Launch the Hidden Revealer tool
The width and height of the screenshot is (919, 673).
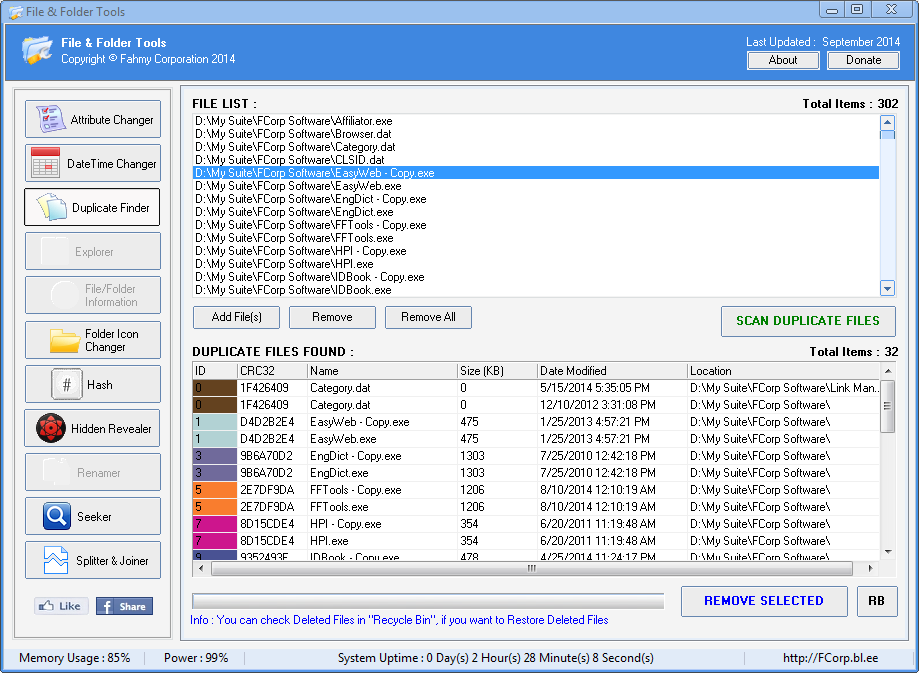pyautogui.click(x=92, y=429)
